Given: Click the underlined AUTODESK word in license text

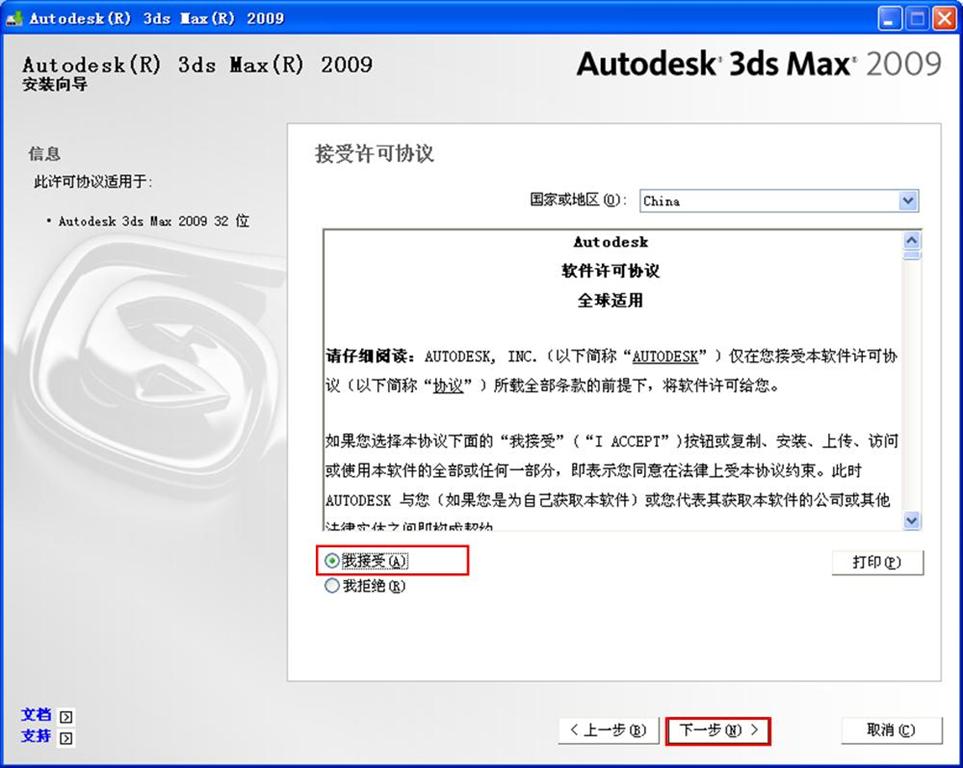Looking at the screenshot, I should [x=665, y=356].
